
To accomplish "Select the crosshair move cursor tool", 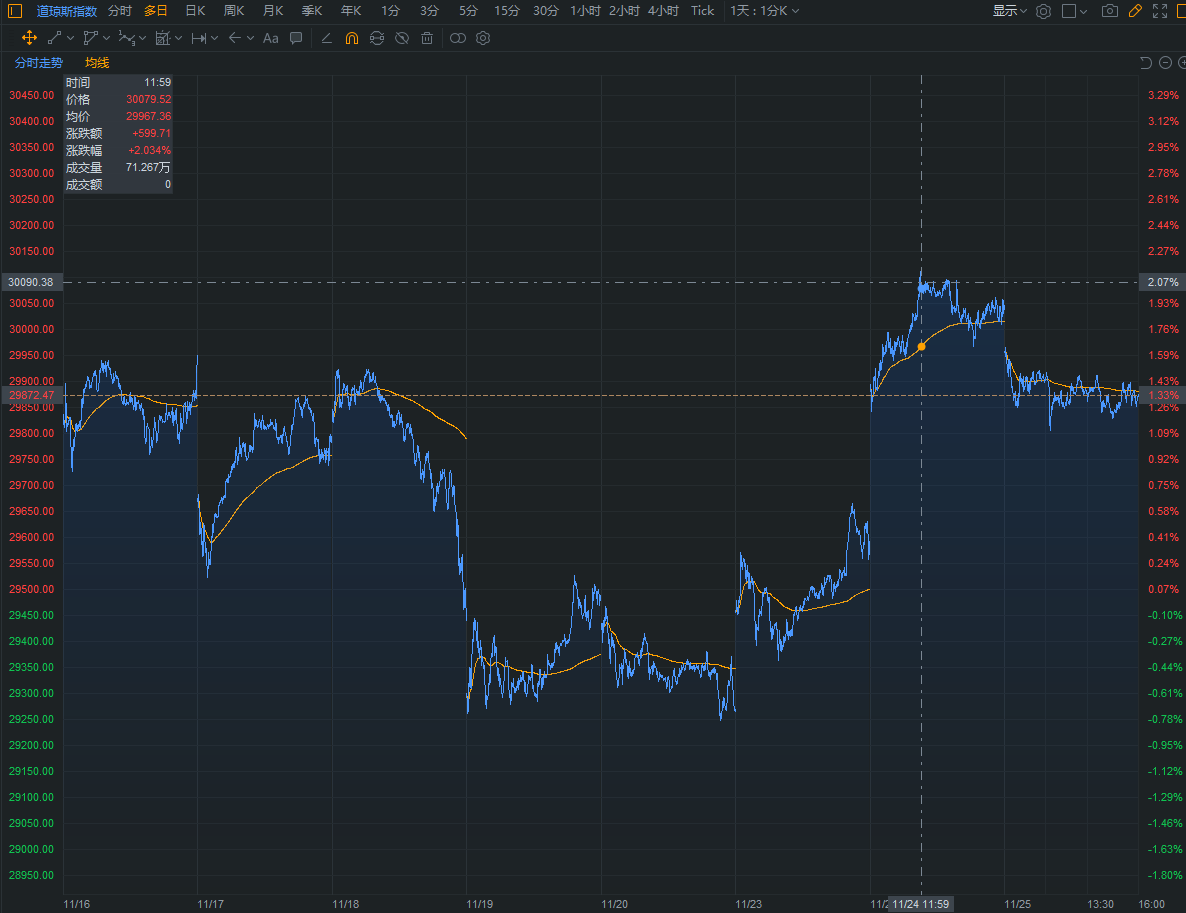I will click(x=29, y=38).
